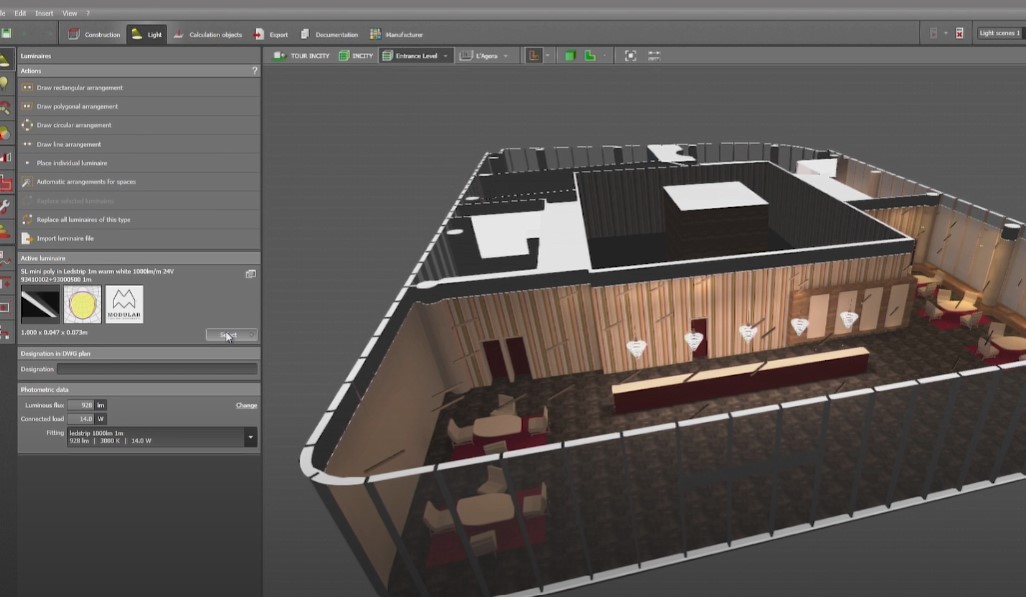Expand the Entrance Level dropdown

[x=446, y=56]
